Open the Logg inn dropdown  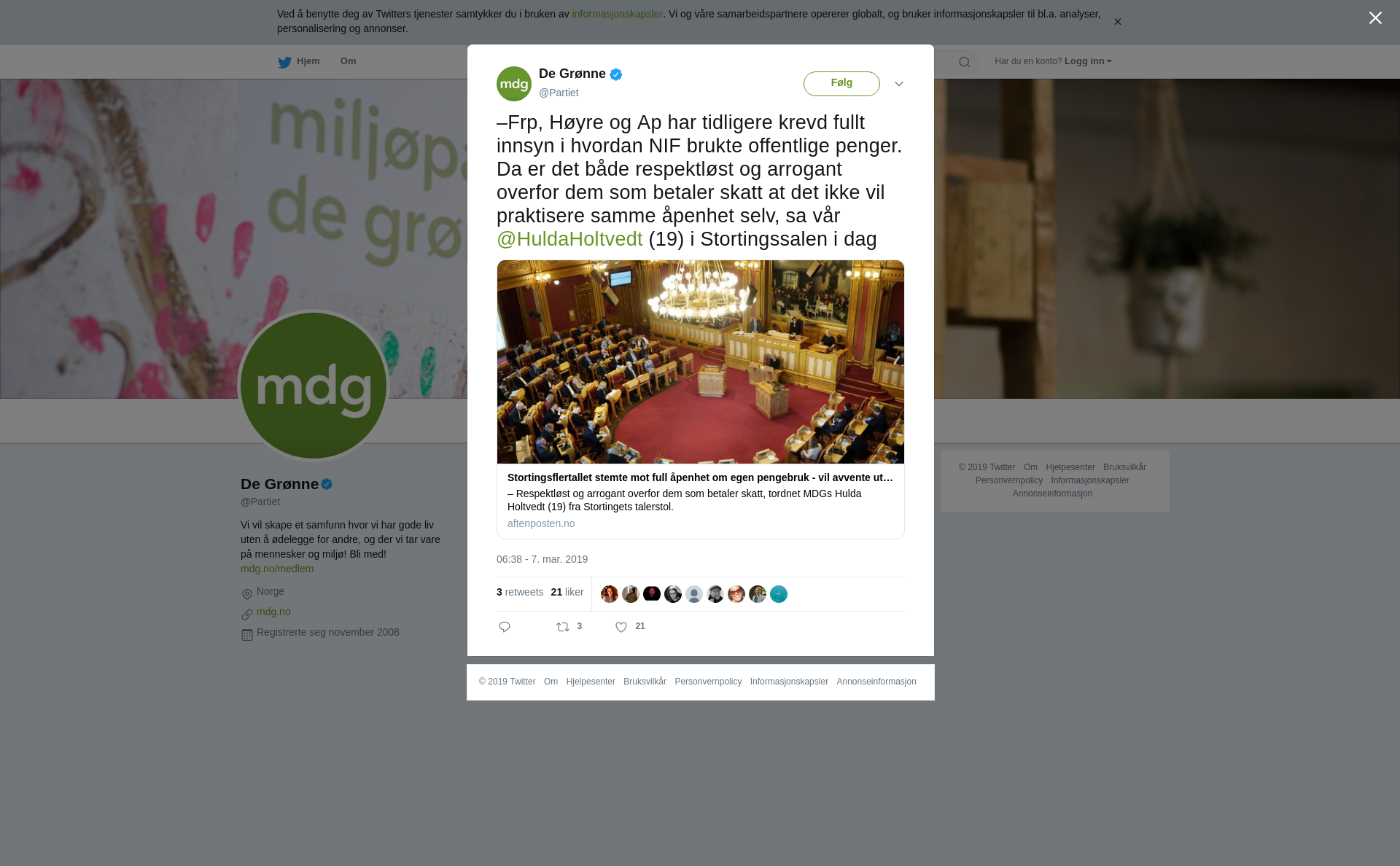point(1088,61)
